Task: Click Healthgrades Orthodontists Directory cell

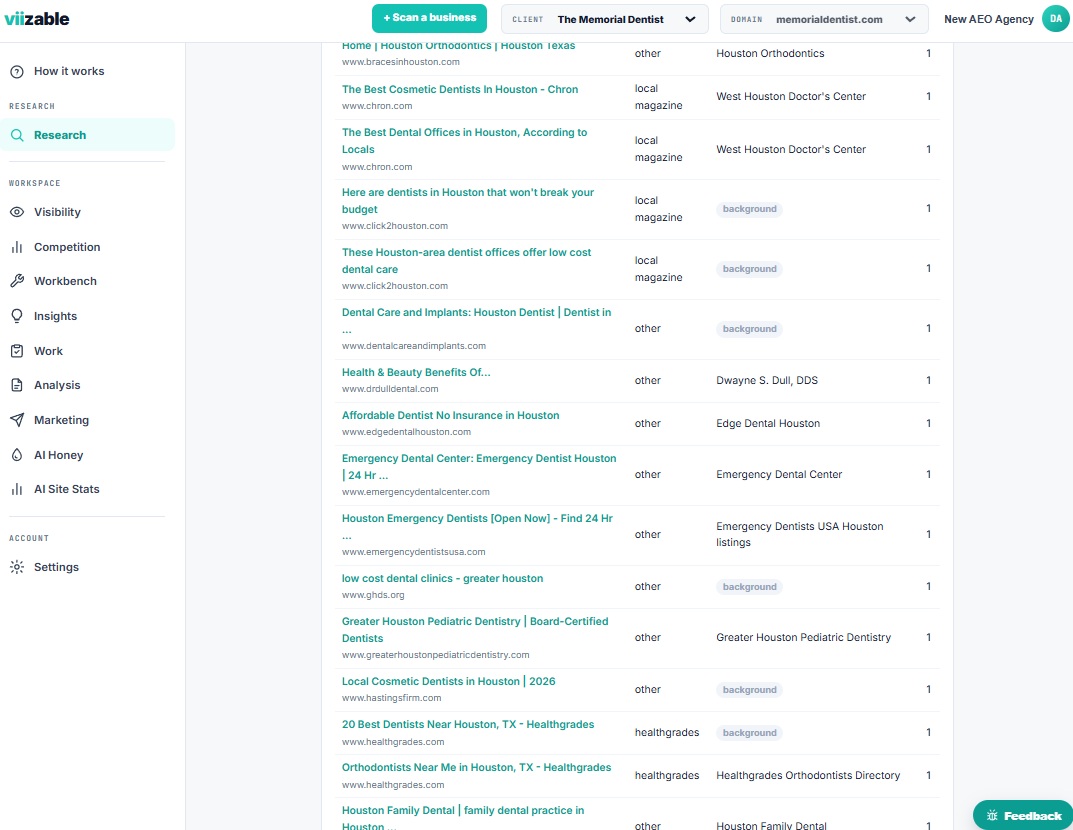Action: click(808, 775)
